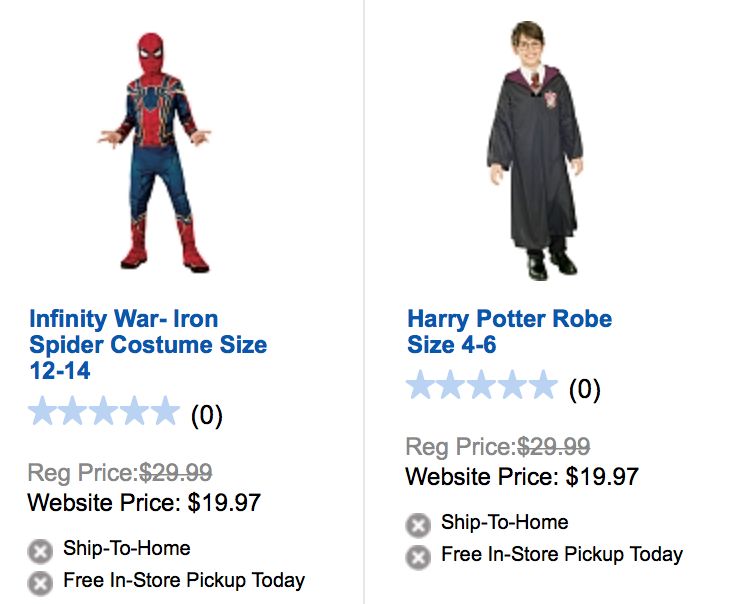Click fifth rating star under Harry Potter Robe
This screenshot has width=734, height=604.
pyautogui.click(x=541, y=385)
